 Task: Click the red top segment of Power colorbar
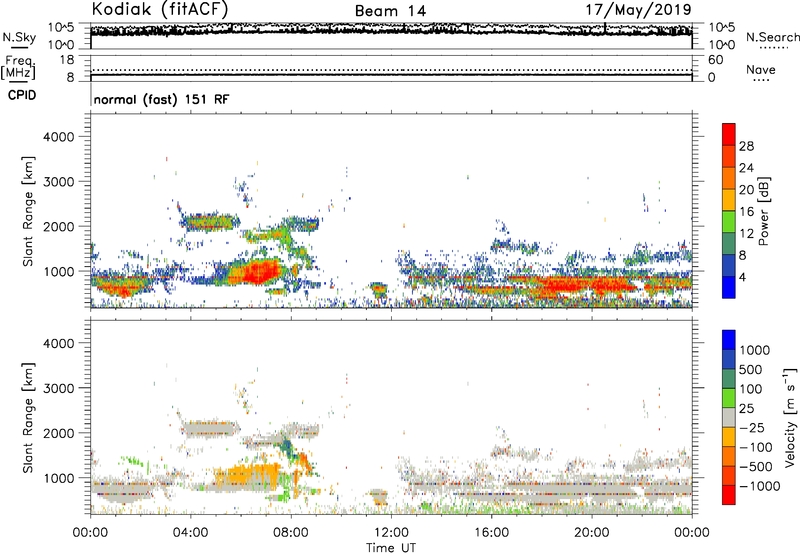pyautogui.click(x=729, y=134)
